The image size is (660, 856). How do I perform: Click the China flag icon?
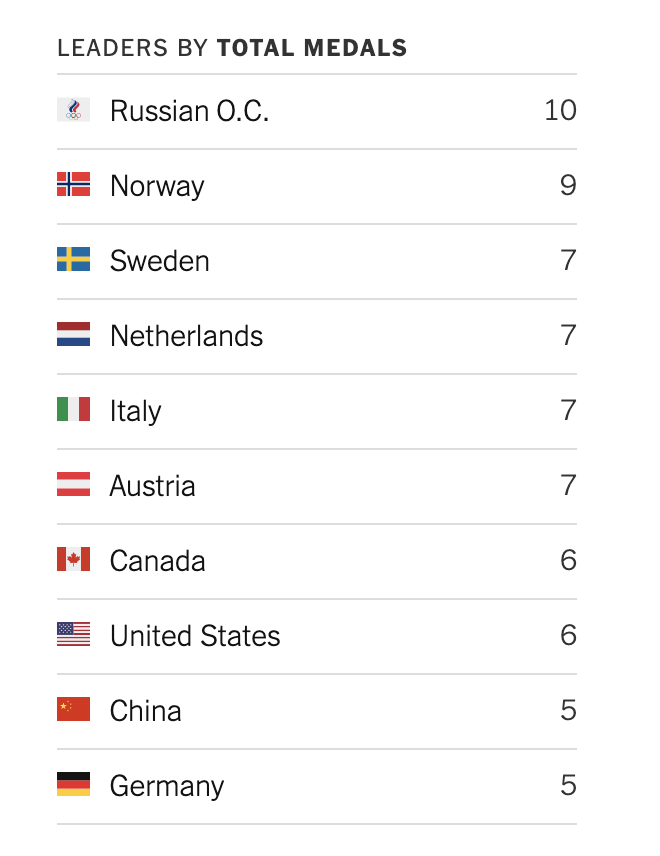pyautogui.click(x=73, y=710)
